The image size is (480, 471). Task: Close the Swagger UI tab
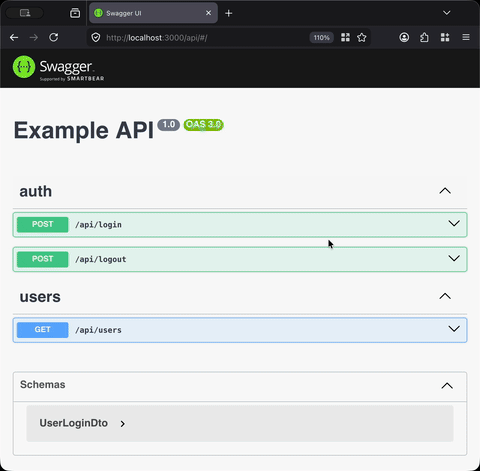point(209,13)
